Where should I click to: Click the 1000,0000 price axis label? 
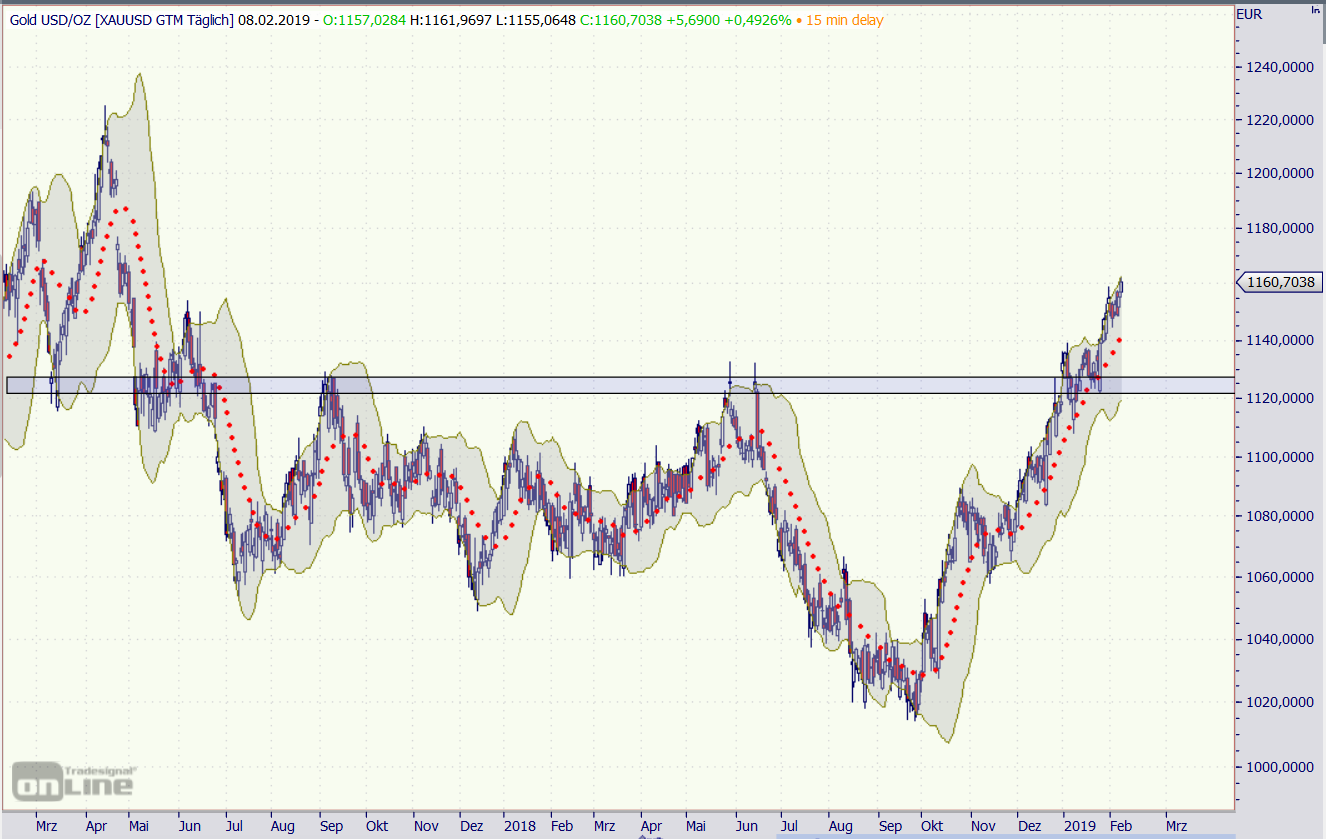coord(1280,767)
